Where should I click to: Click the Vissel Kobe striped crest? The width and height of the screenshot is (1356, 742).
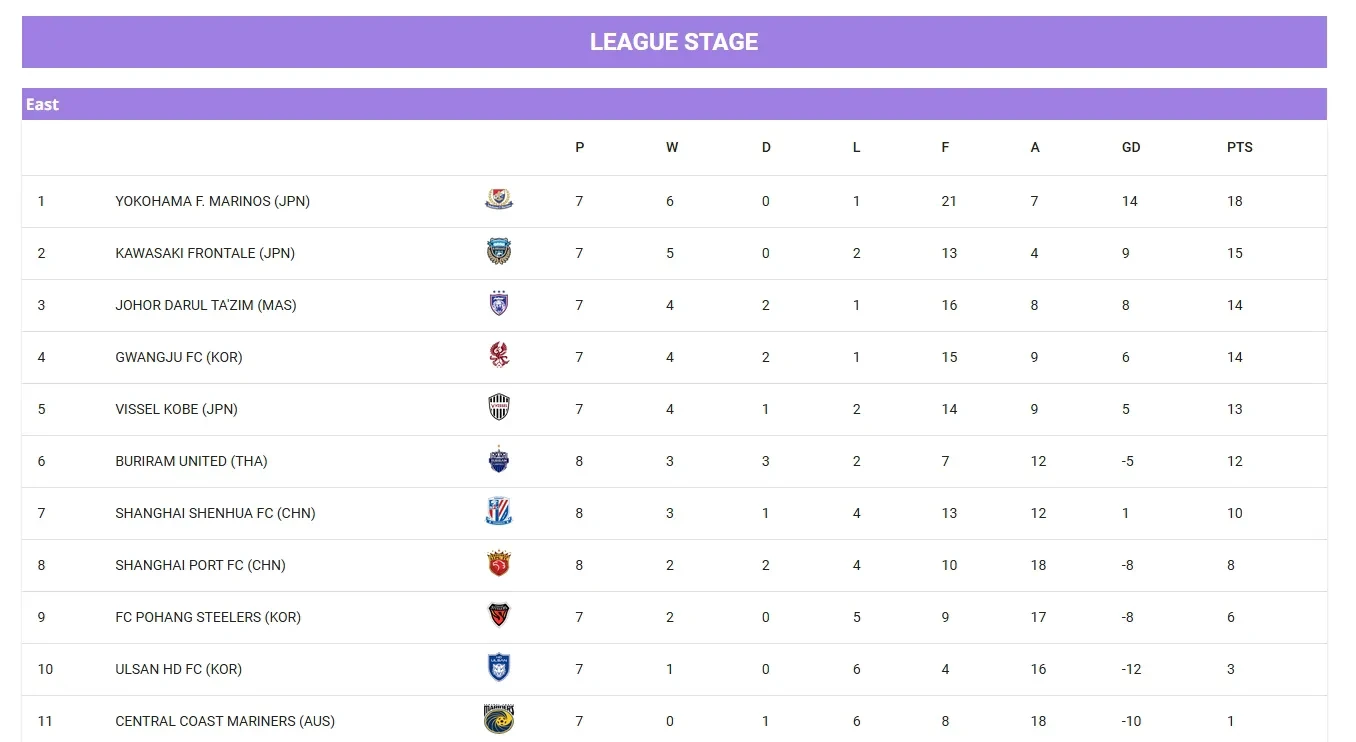click(x=499, y=408)
